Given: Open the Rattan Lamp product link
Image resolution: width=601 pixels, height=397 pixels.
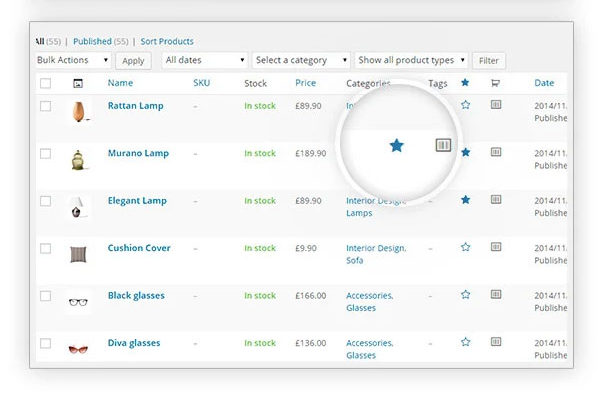Looking at the screenshot, I should click(x=135, y=106).
